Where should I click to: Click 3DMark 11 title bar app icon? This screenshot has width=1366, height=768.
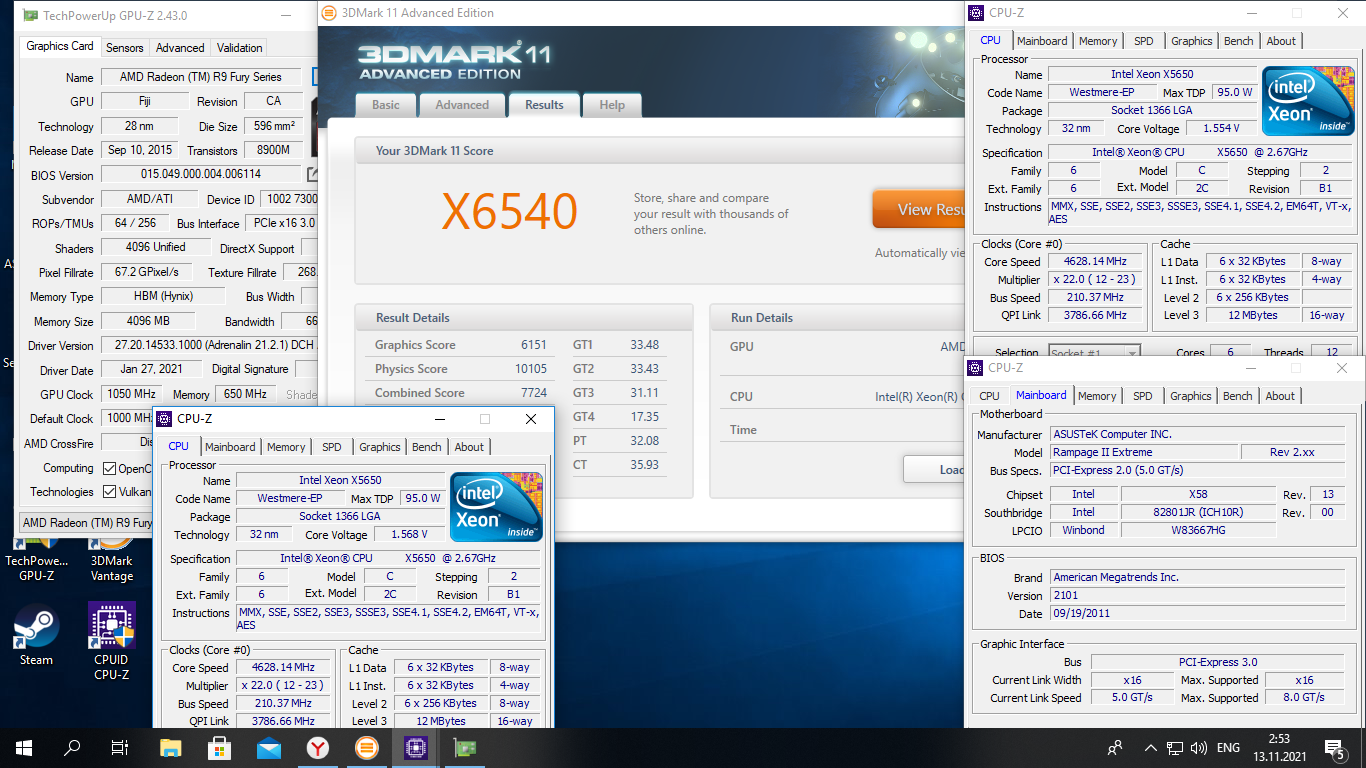(329, 13)
